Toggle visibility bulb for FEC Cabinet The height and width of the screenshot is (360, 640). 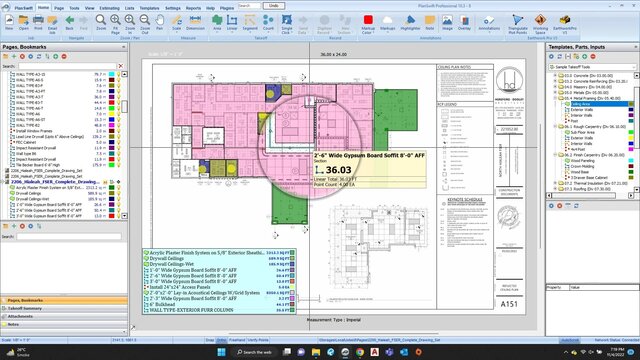point(119,142)
